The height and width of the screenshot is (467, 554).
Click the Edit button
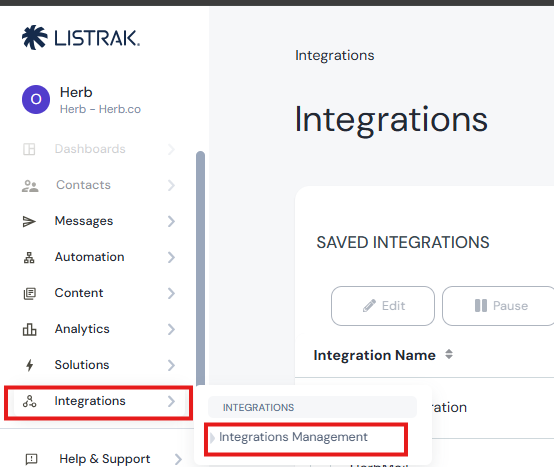(383, 306)
